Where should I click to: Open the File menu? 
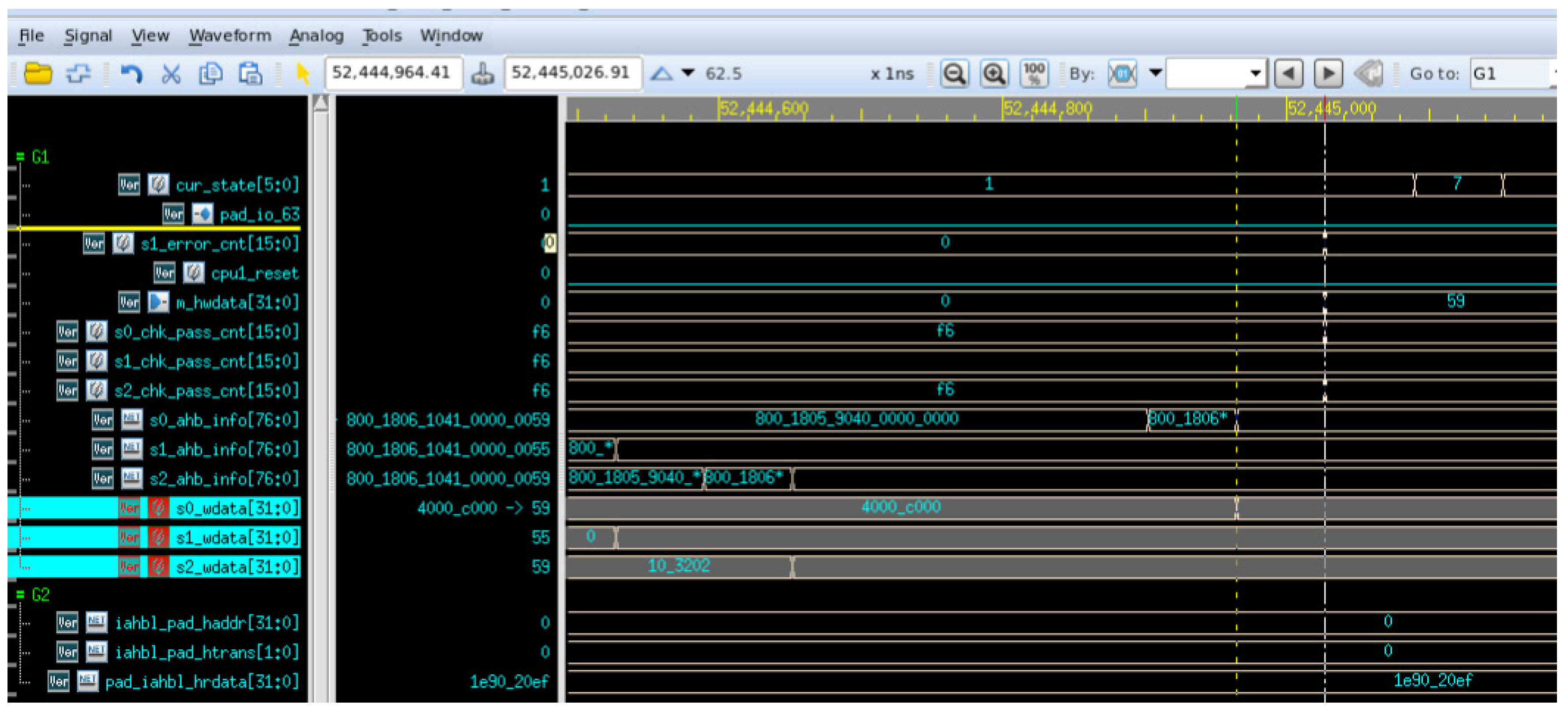click(x=31, y=36)
